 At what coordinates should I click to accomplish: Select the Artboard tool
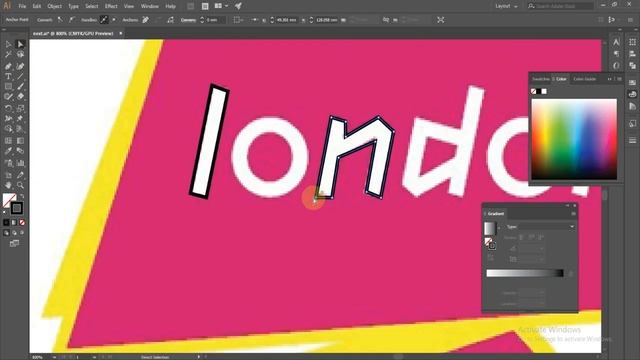pyautogui.click(x=8, y=175)
